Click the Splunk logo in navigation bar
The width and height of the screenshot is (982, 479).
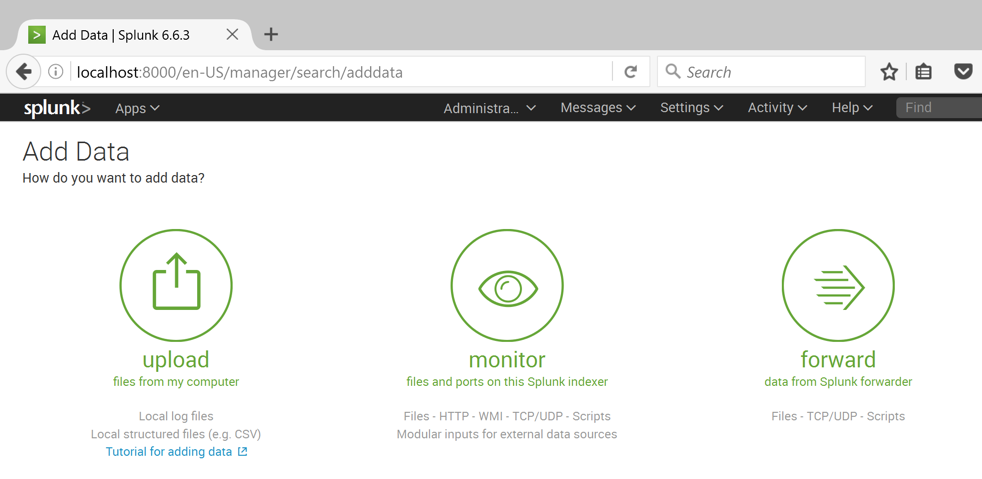(x=57, y=108)
